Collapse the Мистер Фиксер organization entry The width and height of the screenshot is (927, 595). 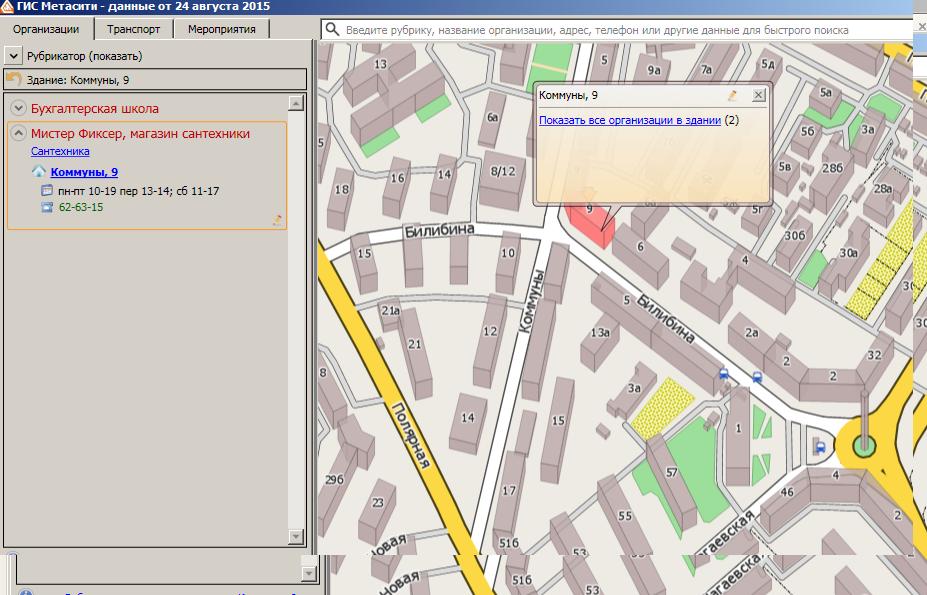[18, 133]
